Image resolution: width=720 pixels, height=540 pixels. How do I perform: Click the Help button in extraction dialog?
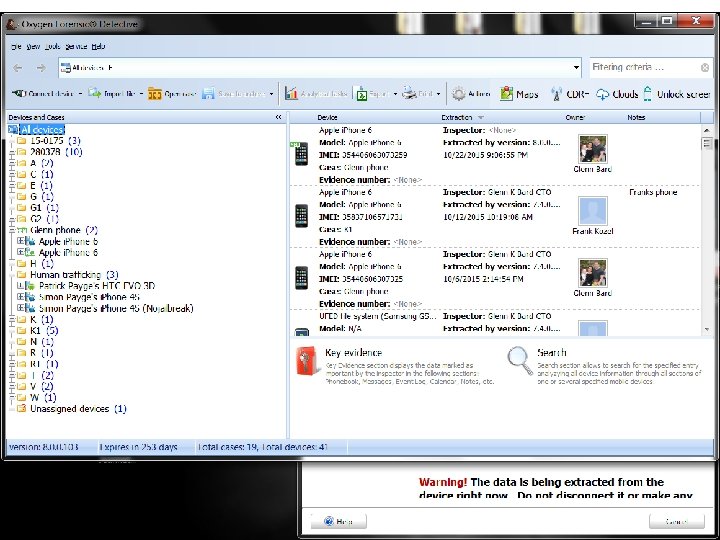[x=338, y=521]
